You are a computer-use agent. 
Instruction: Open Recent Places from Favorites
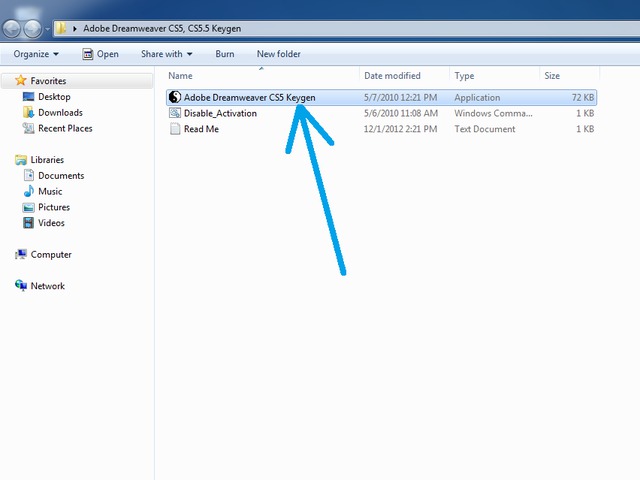[x=65, y=128]
